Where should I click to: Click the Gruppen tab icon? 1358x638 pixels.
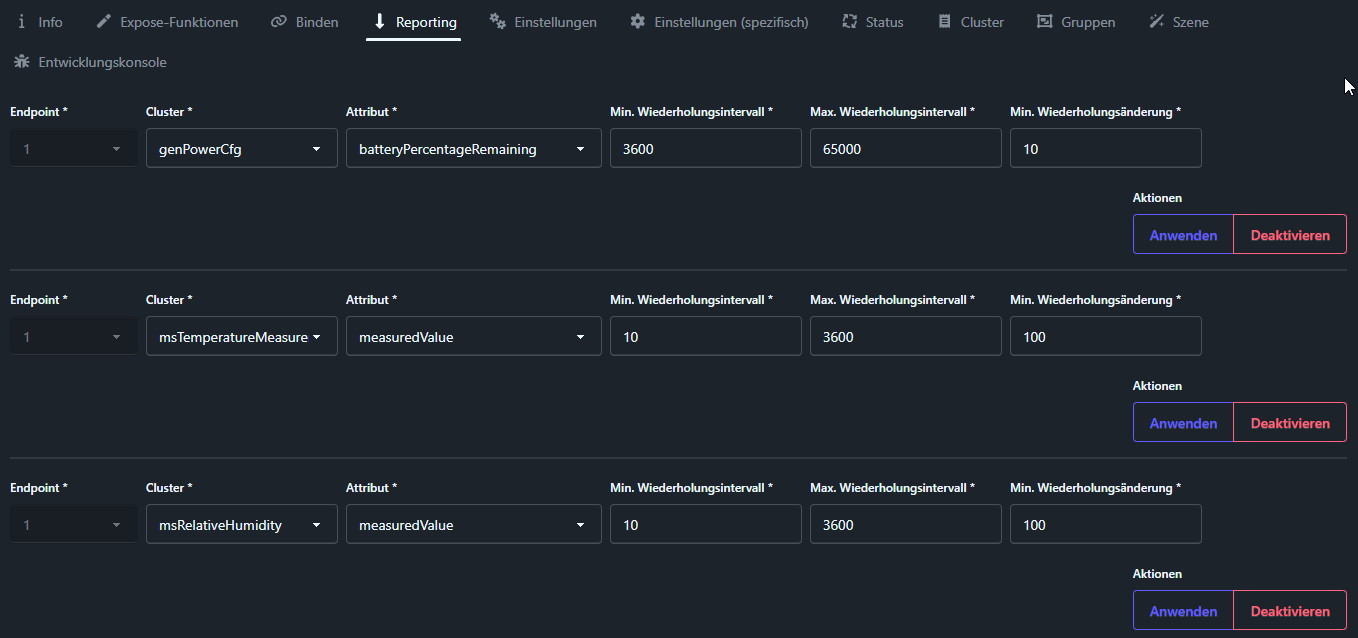click(1044, 22)
